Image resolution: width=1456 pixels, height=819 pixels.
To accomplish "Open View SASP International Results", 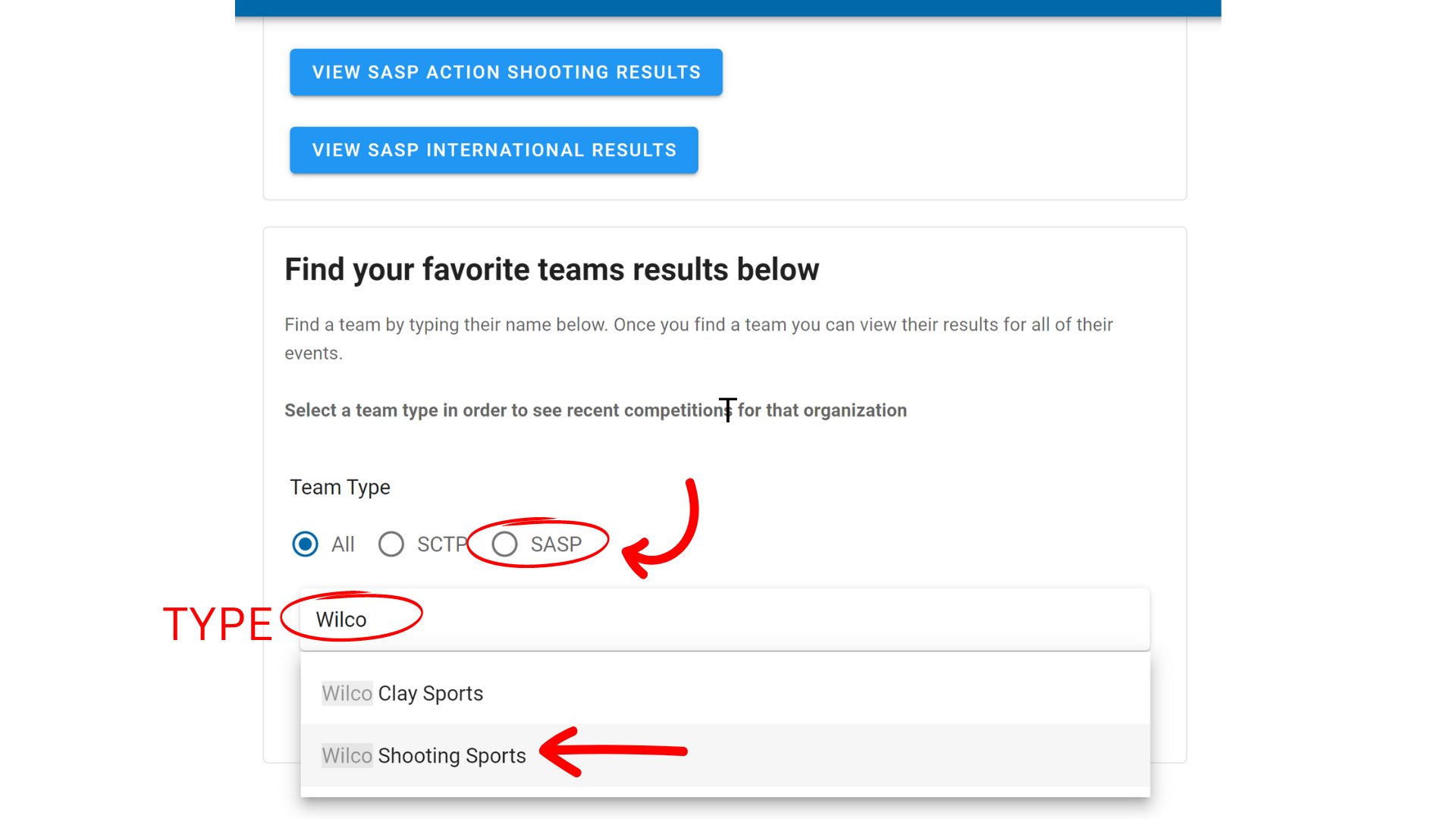I will [494, 150].
